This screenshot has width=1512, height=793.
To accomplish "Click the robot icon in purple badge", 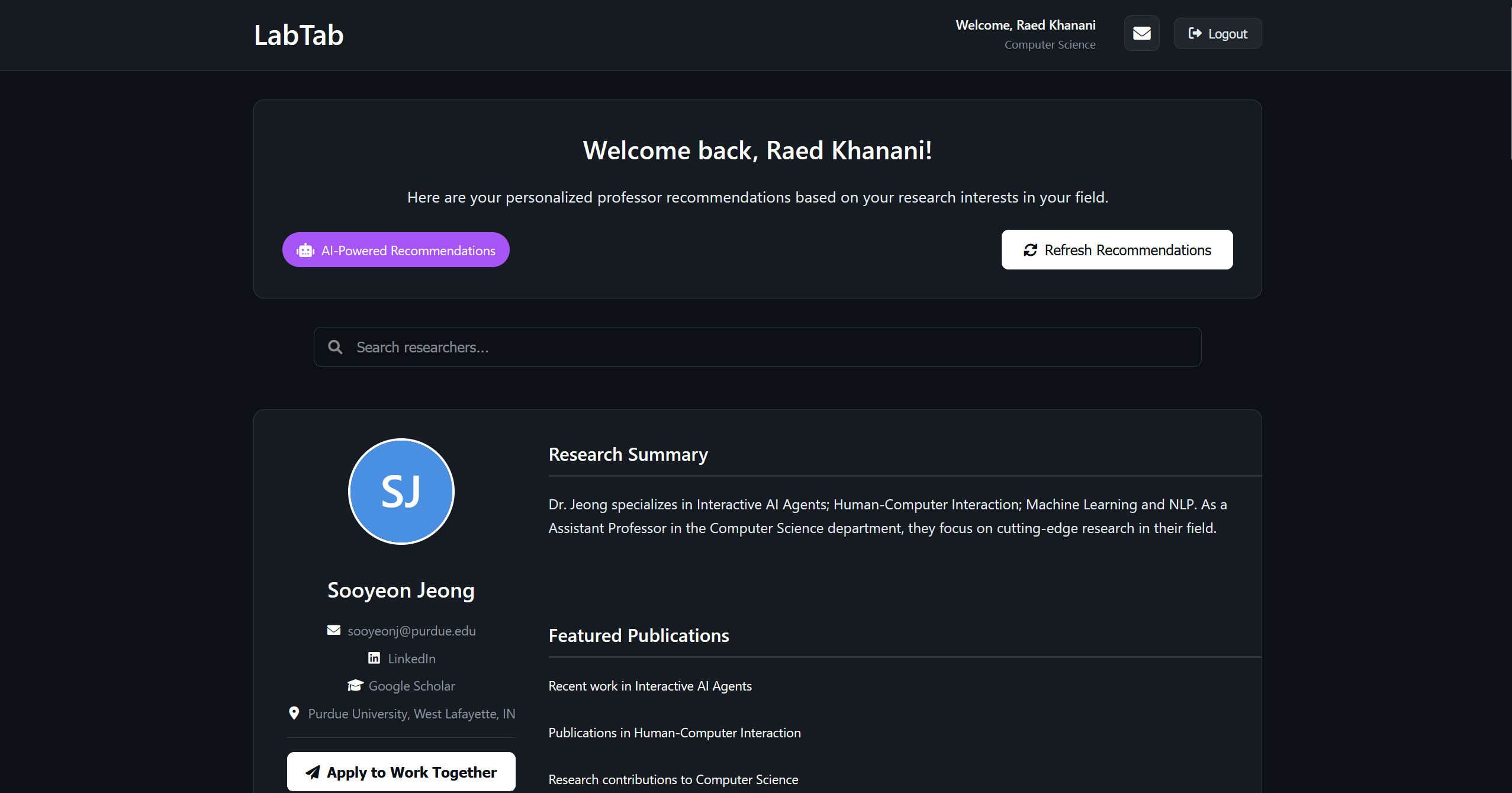I will coord(305,251).
